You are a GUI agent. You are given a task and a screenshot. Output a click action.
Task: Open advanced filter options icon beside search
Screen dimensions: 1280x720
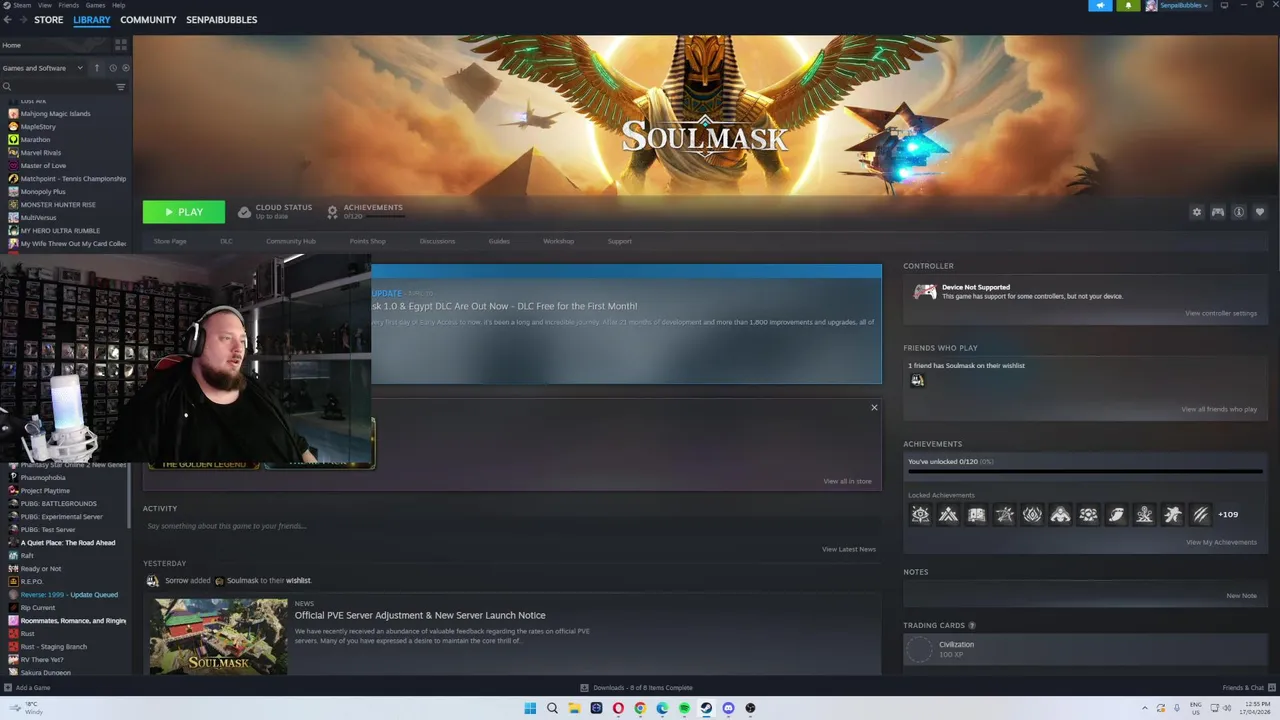coord(121,87)
